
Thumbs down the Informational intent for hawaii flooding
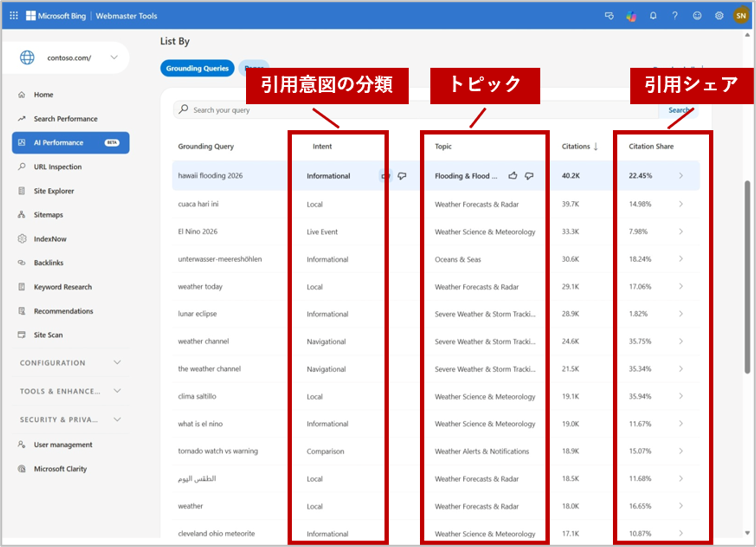point(402,176)
